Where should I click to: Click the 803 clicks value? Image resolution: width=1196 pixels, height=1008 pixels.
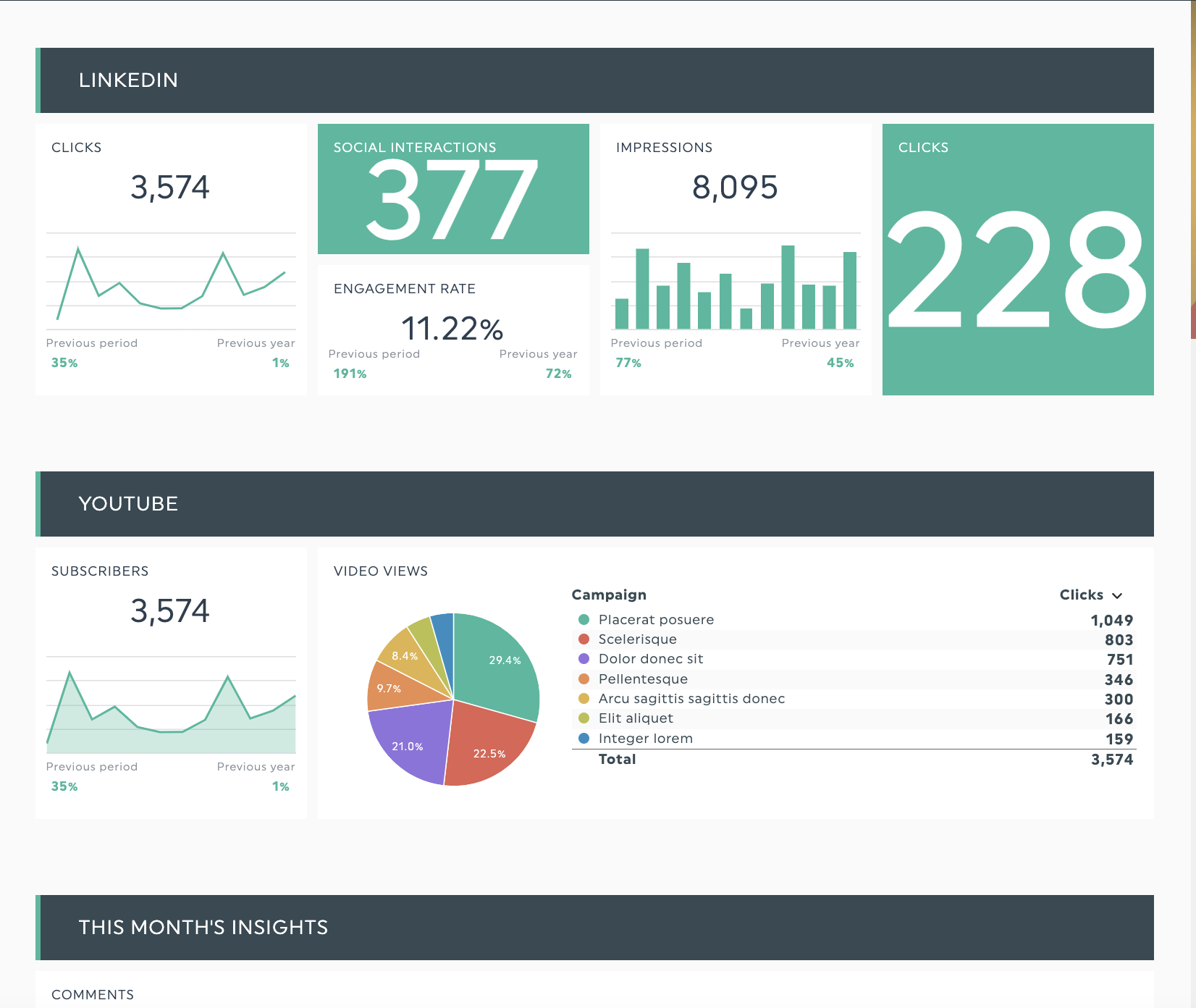[x=1119, y=640]
